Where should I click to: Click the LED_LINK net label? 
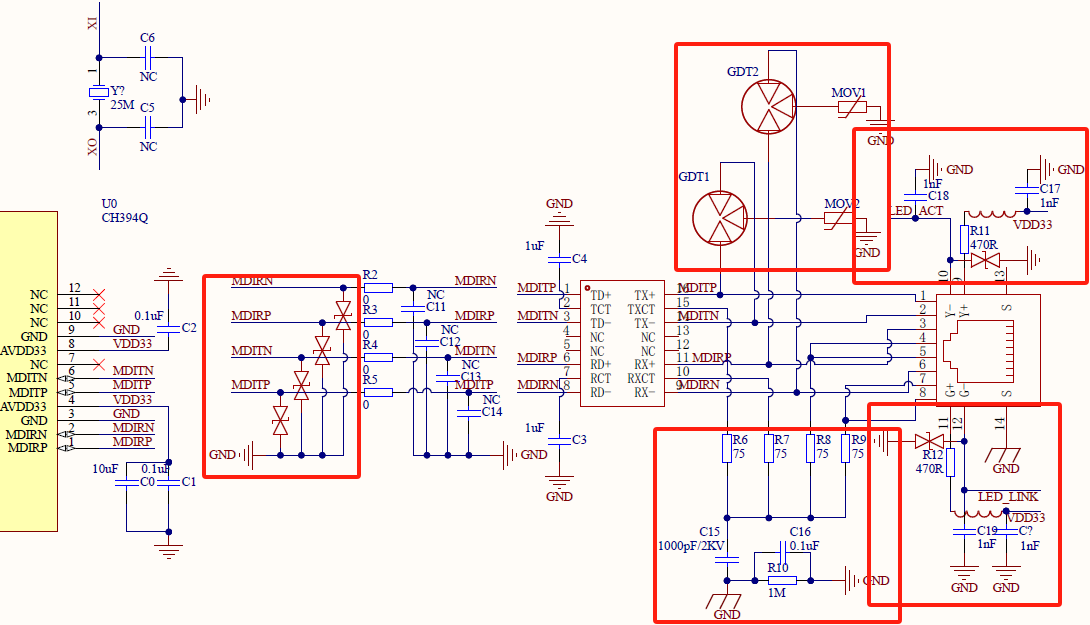(1008, 496)
